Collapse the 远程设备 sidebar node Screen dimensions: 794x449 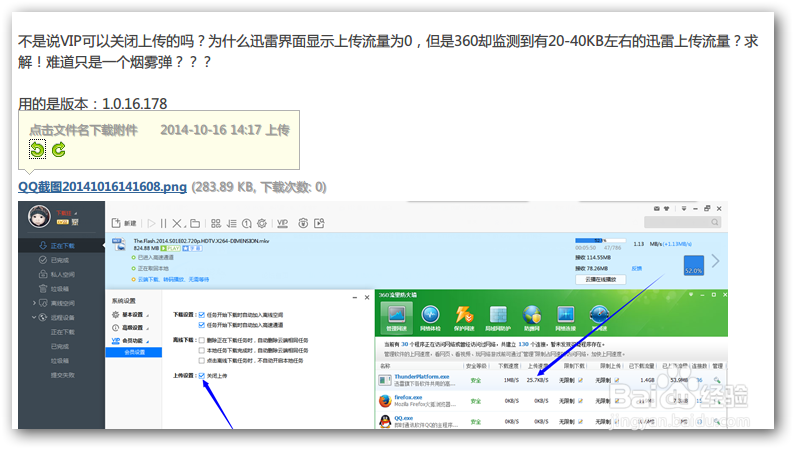[34, 317]
